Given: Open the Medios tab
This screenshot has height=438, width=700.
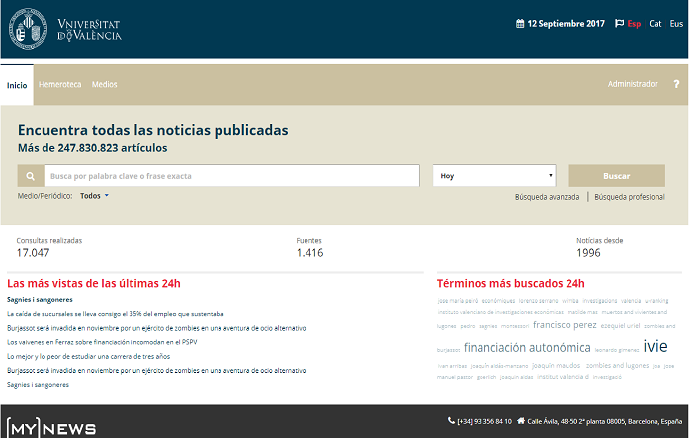Looking at the screenshot, I should coord(104,85).
